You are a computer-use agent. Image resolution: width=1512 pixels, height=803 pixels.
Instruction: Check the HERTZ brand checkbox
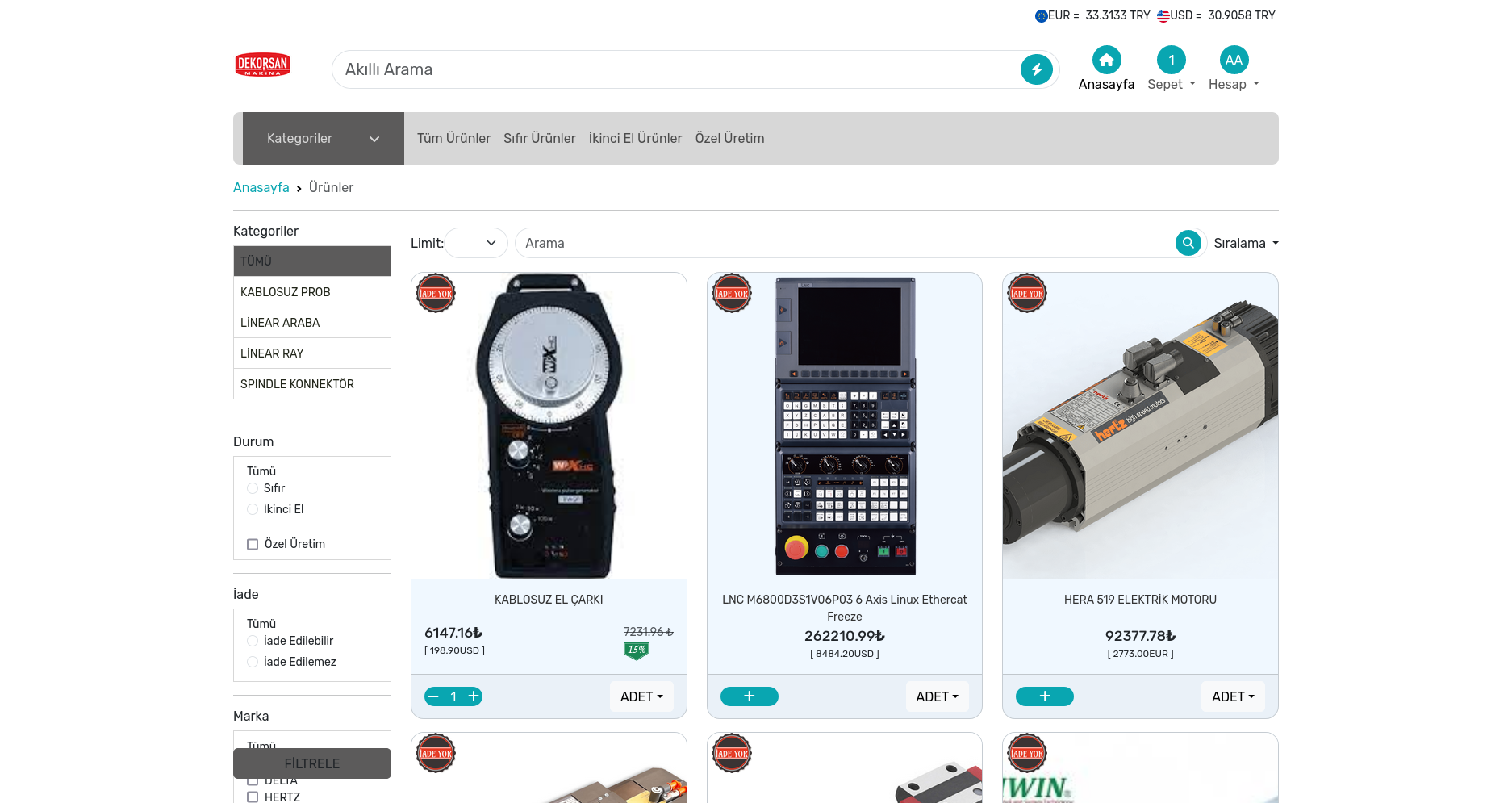click(x=253, y=797)
